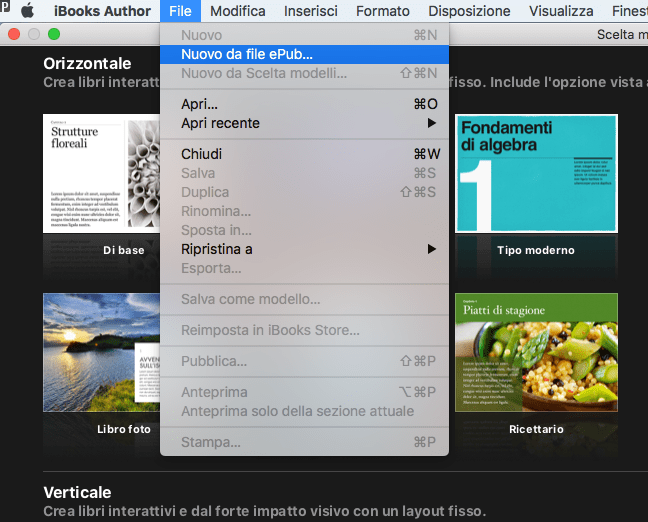Screen dimensions: 648x522
Task: Click the greyed Esporta… entry
Action: pyautogui.click(x=304, y=268)
